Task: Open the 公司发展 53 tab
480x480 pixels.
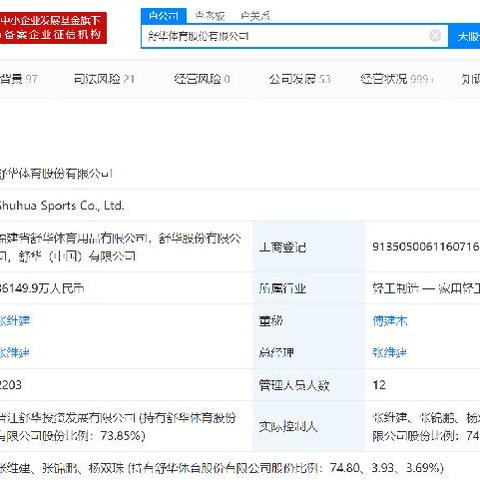Action: [x=300, y=79]
